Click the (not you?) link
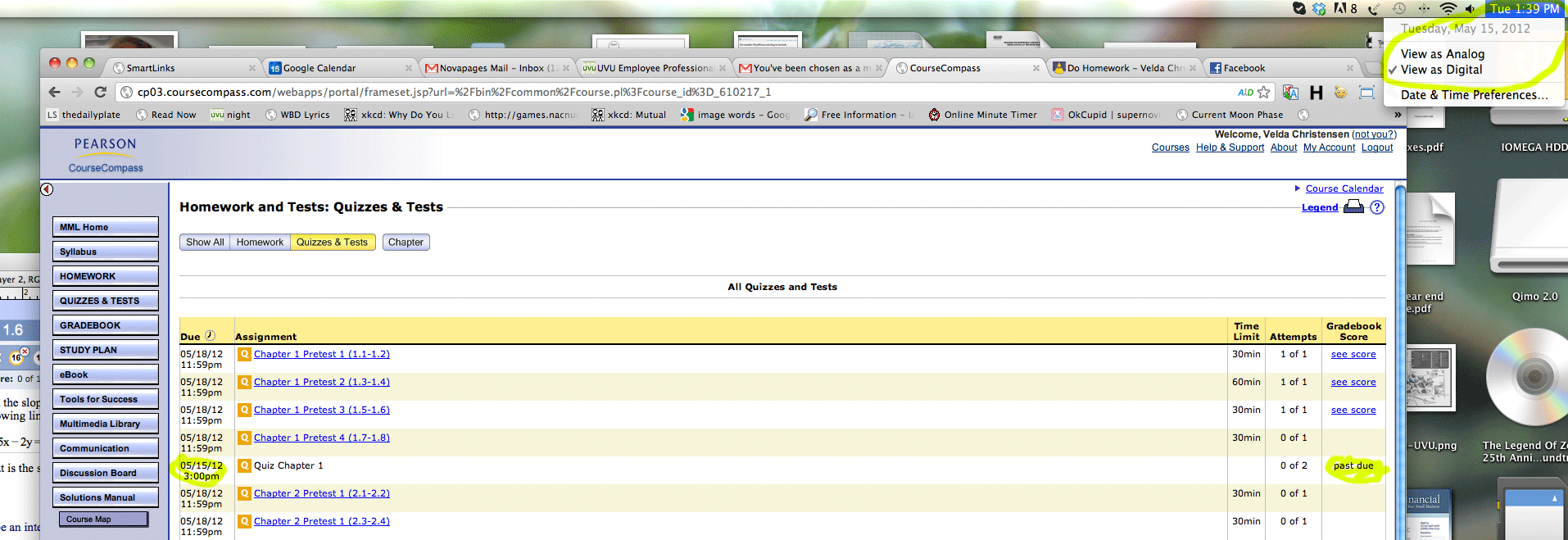Screen dimensions: 1568x540 click(x=1374, y=134)
